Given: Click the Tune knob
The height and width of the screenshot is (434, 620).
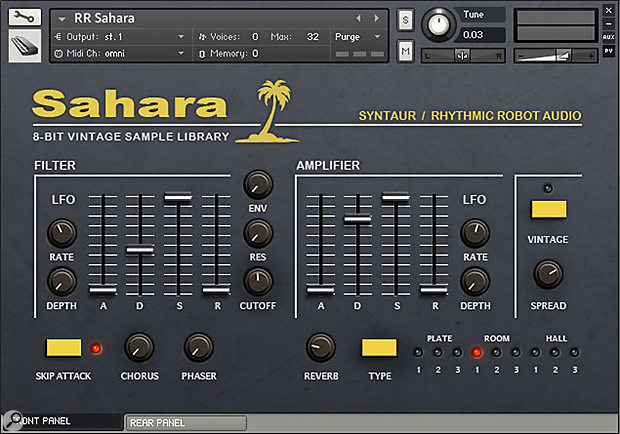Looking at the screenshot, I should 438,25.
